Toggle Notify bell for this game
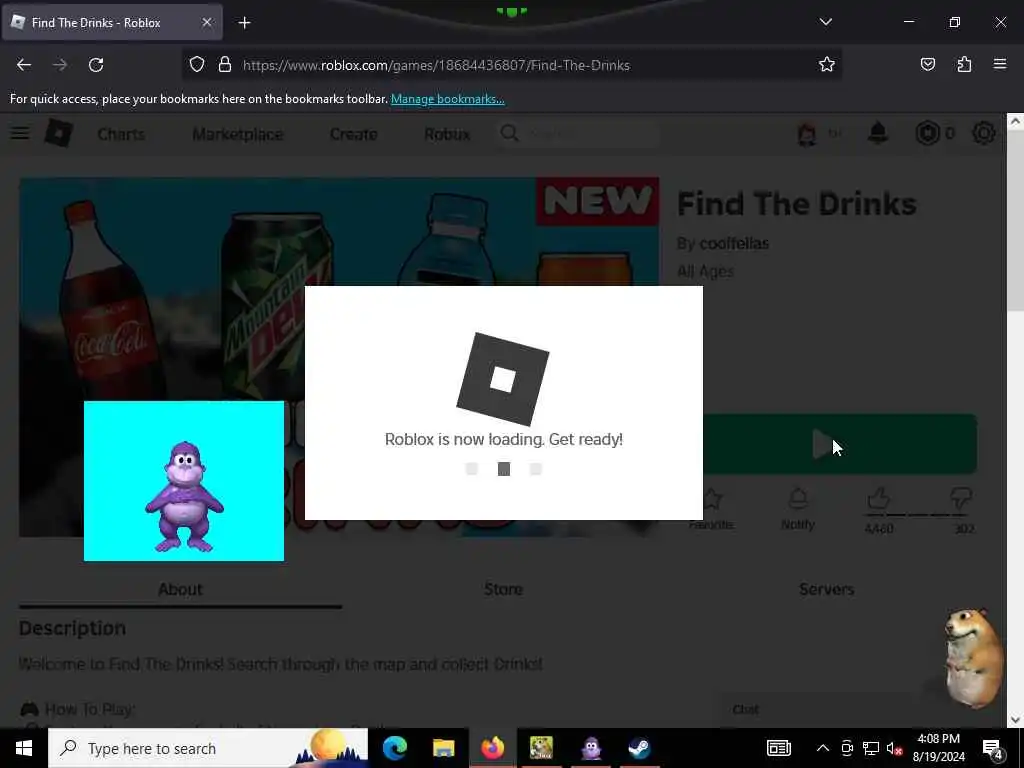The height and width of the screenshot is (768, 1024). click(x=798, y=509)
